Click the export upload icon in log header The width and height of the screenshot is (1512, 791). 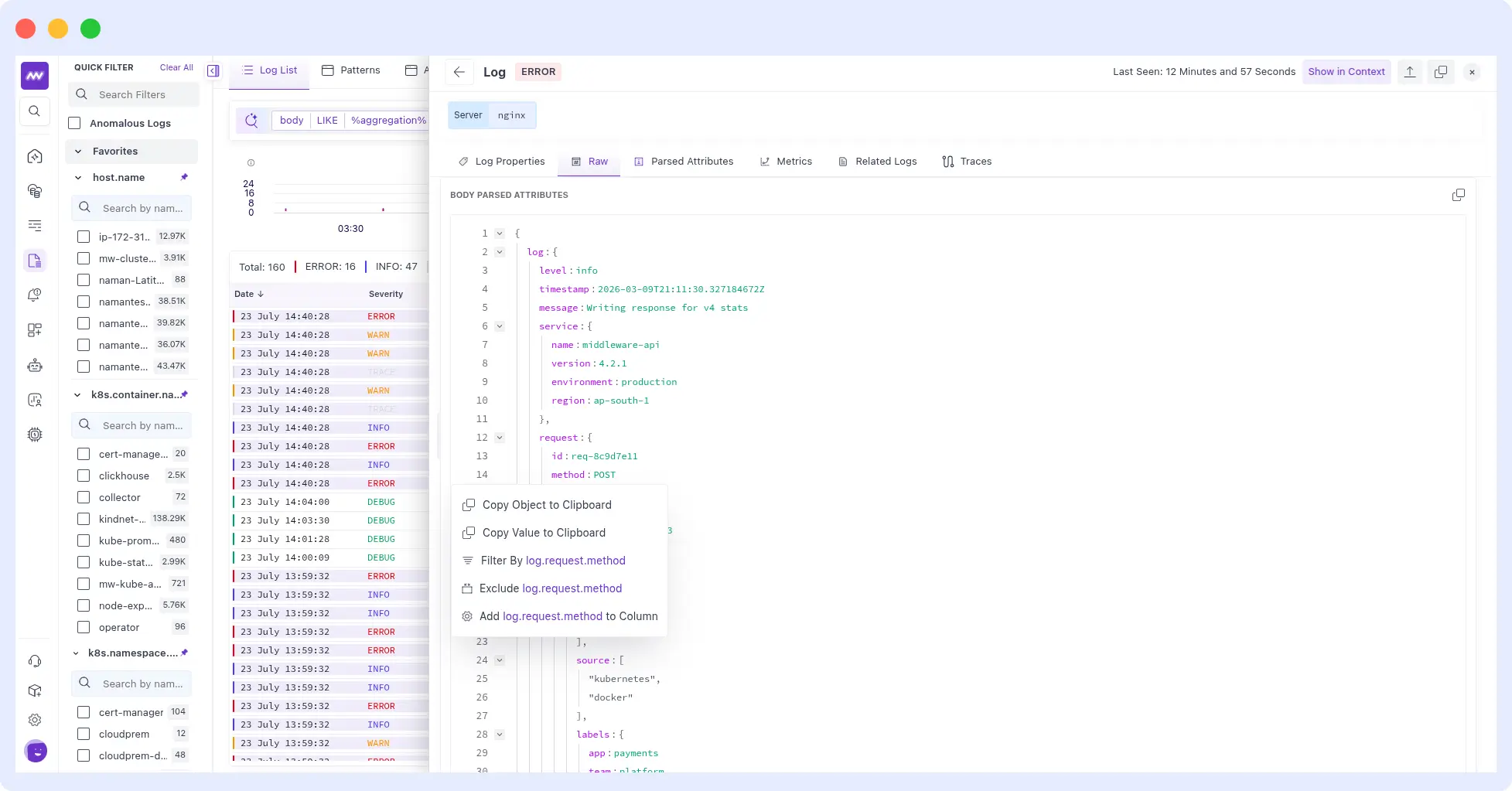click(x=1410, y=72)
